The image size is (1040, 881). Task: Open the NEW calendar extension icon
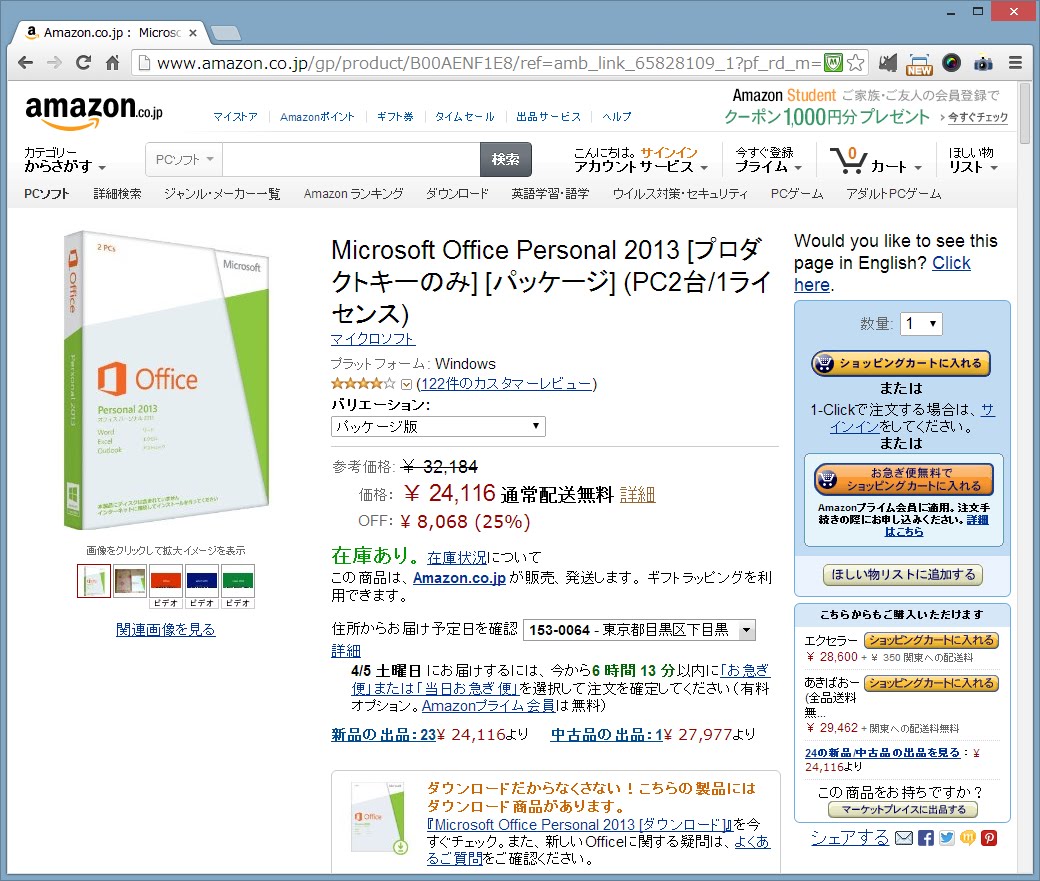tap(919, 64)
